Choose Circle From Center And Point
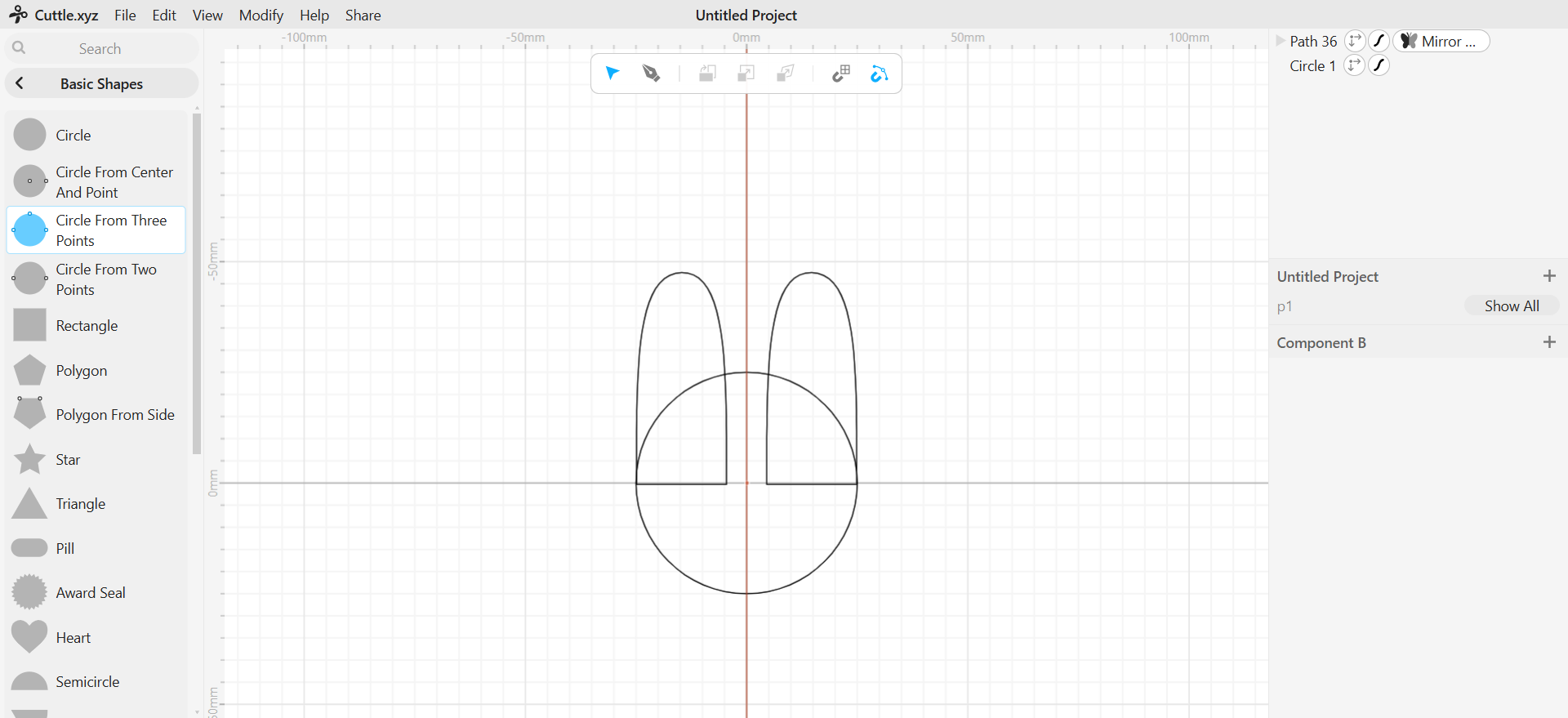The image size is (1568, 718). click(96, 181)
